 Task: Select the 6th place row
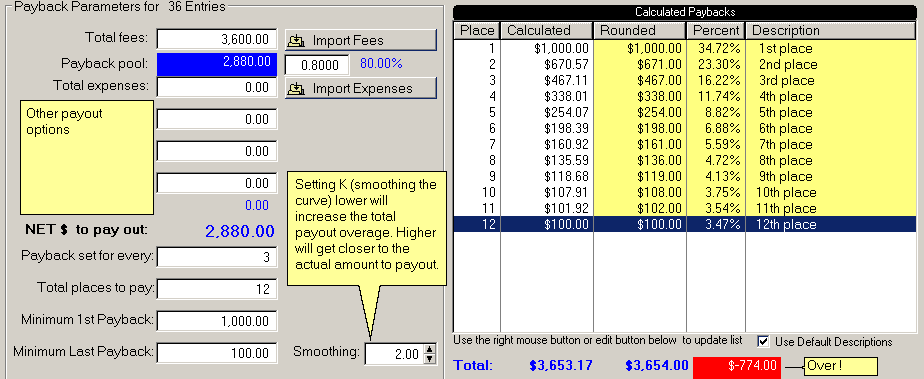[x=685, y=128]
